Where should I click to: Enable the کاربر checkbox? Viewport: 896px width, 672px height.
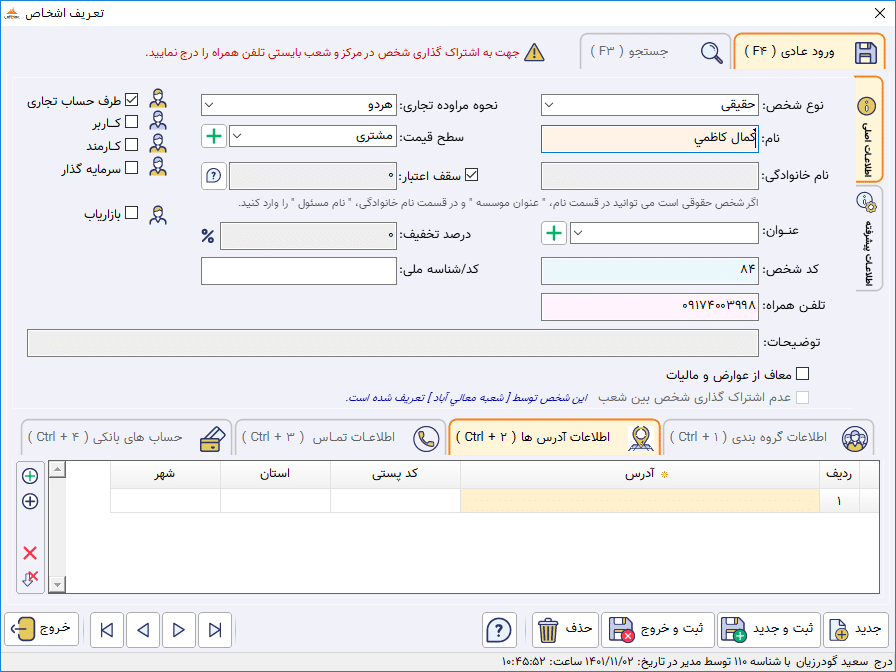(132, 122)
